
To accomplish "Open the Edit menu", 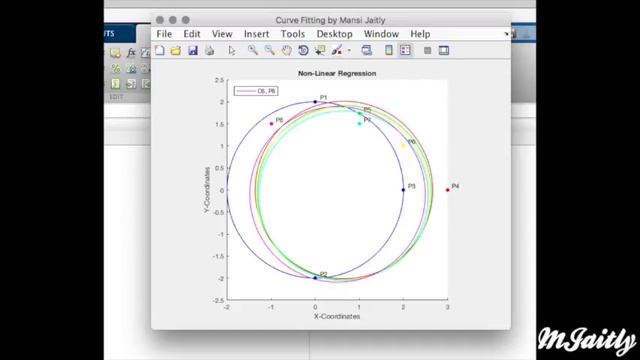I will coord(191,34).
